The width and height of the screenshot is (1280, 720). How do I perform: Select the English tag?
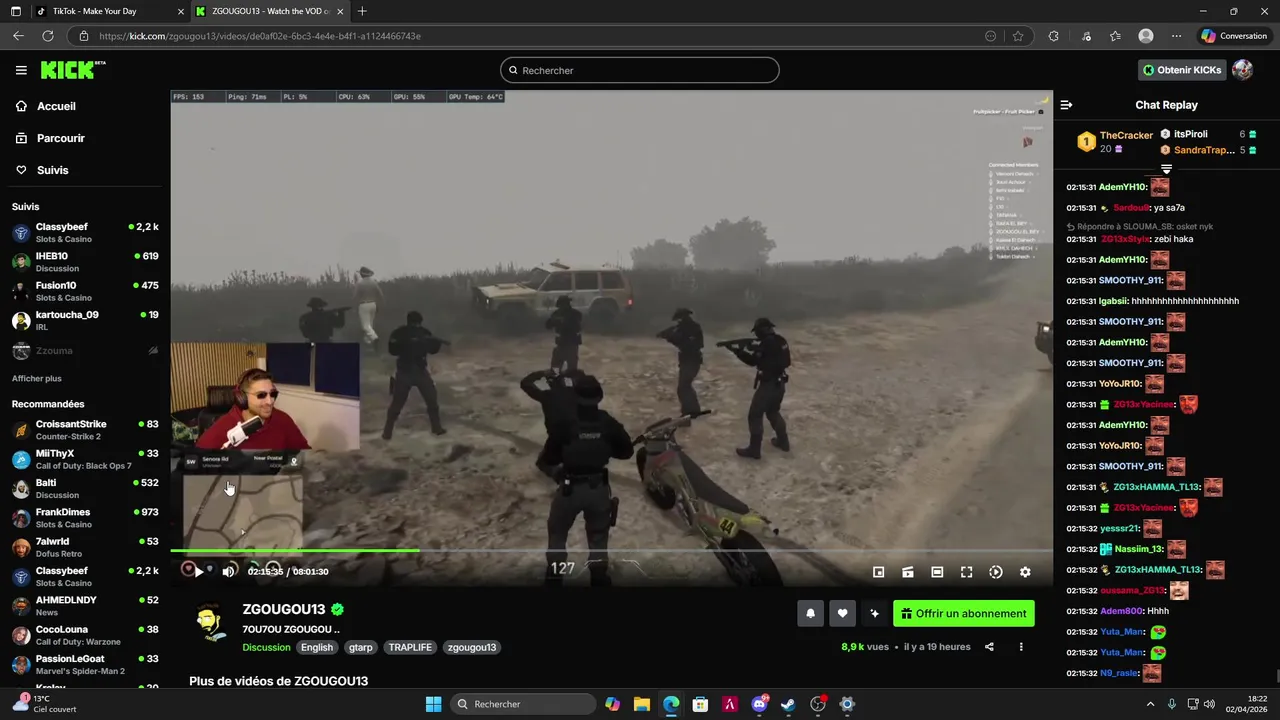click(x=317, y=647)
